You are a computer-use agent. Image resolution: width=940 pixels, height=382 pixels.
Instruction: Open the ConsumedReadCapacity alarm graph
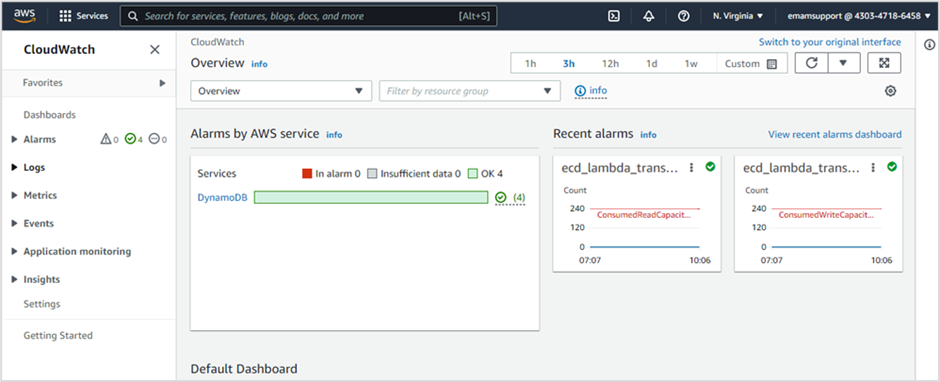[x=637, y=225]
